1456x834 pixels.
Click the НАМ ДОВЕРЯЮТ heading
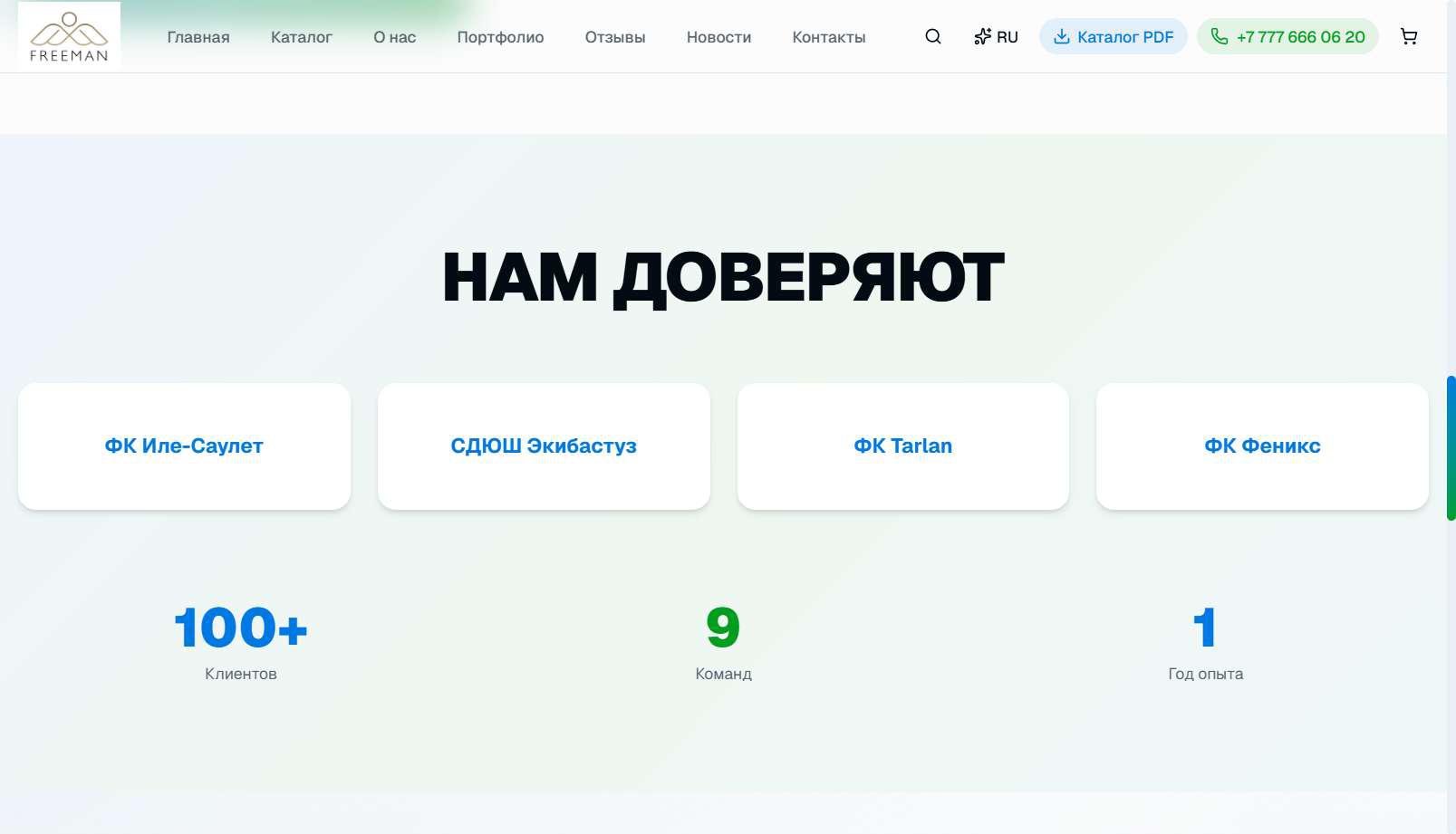[723, 277]
